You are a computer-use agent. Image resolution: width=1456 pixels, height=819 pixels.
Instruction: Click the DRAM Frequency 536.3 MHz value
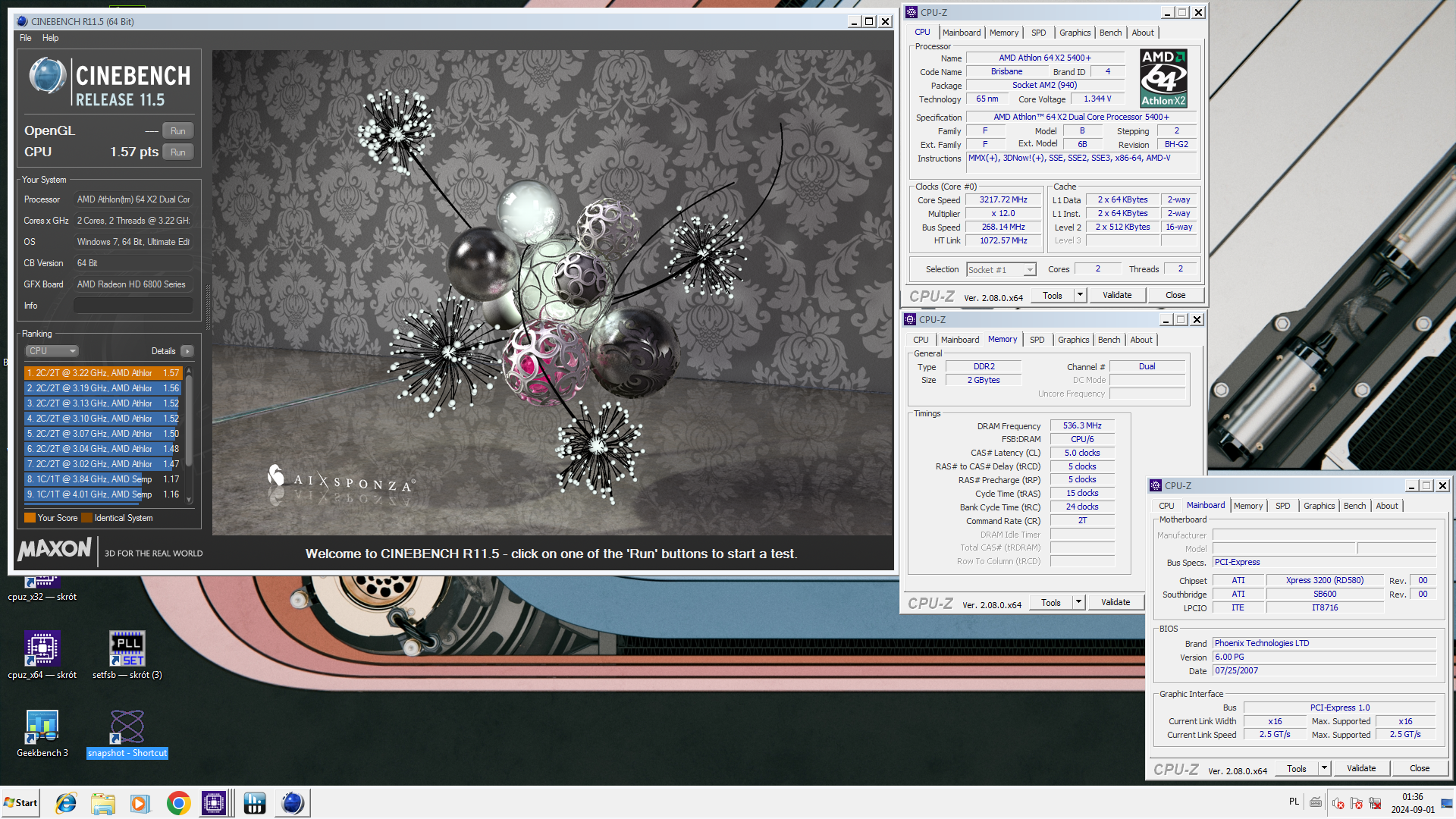coord(1082,426)
